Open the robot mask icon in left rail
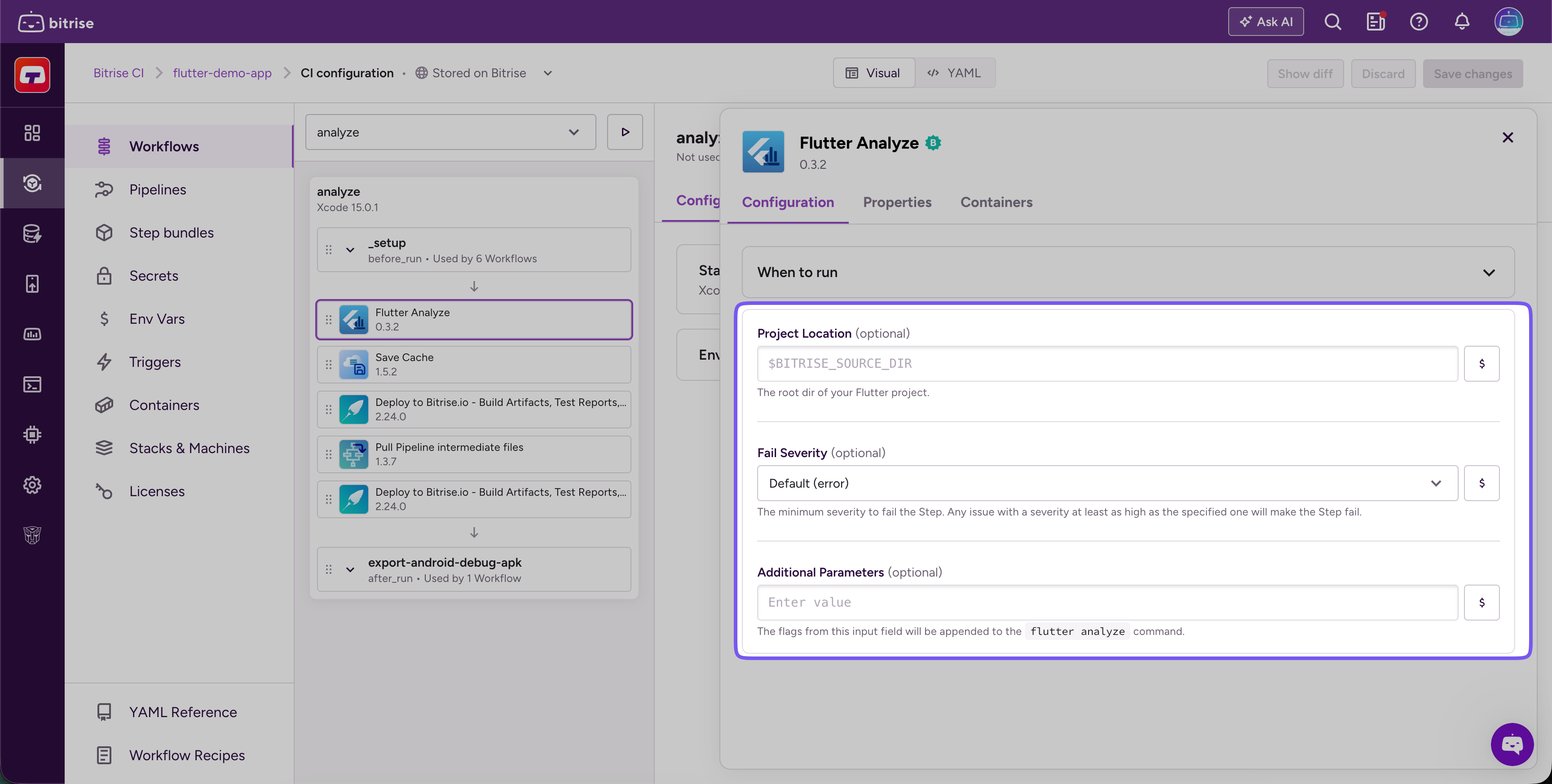Screen dimensions: 1552x784 click(x=32, y=535)
